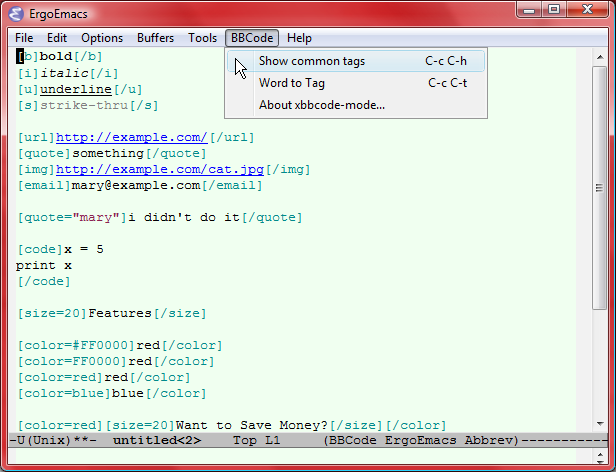Viewport: 616px width, 472px height.
Task: Close the BBCode menu in menu bar
Action: [x=252, y=38]
